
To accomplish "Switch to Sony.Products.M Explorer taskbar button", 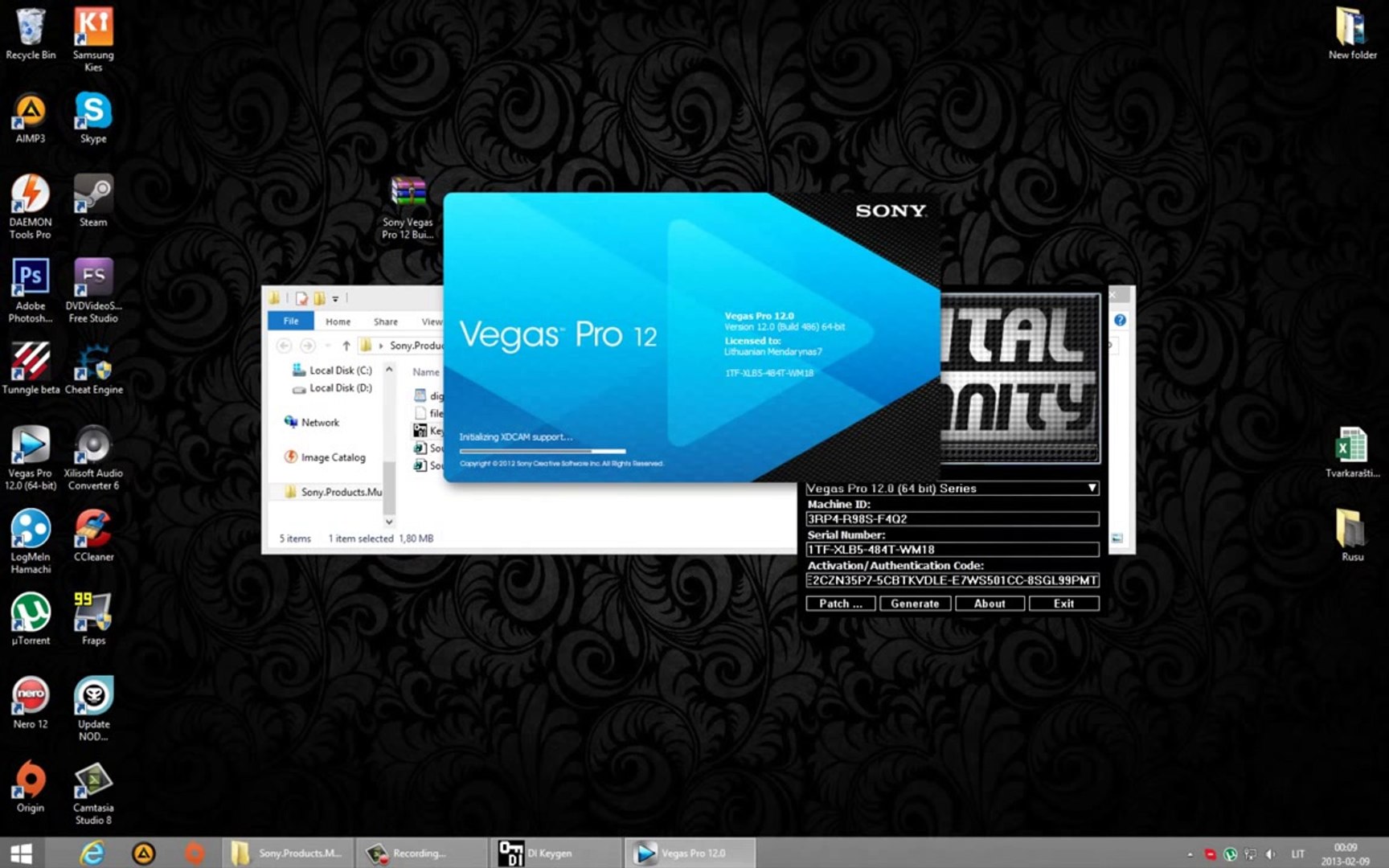I will (289, 853).
